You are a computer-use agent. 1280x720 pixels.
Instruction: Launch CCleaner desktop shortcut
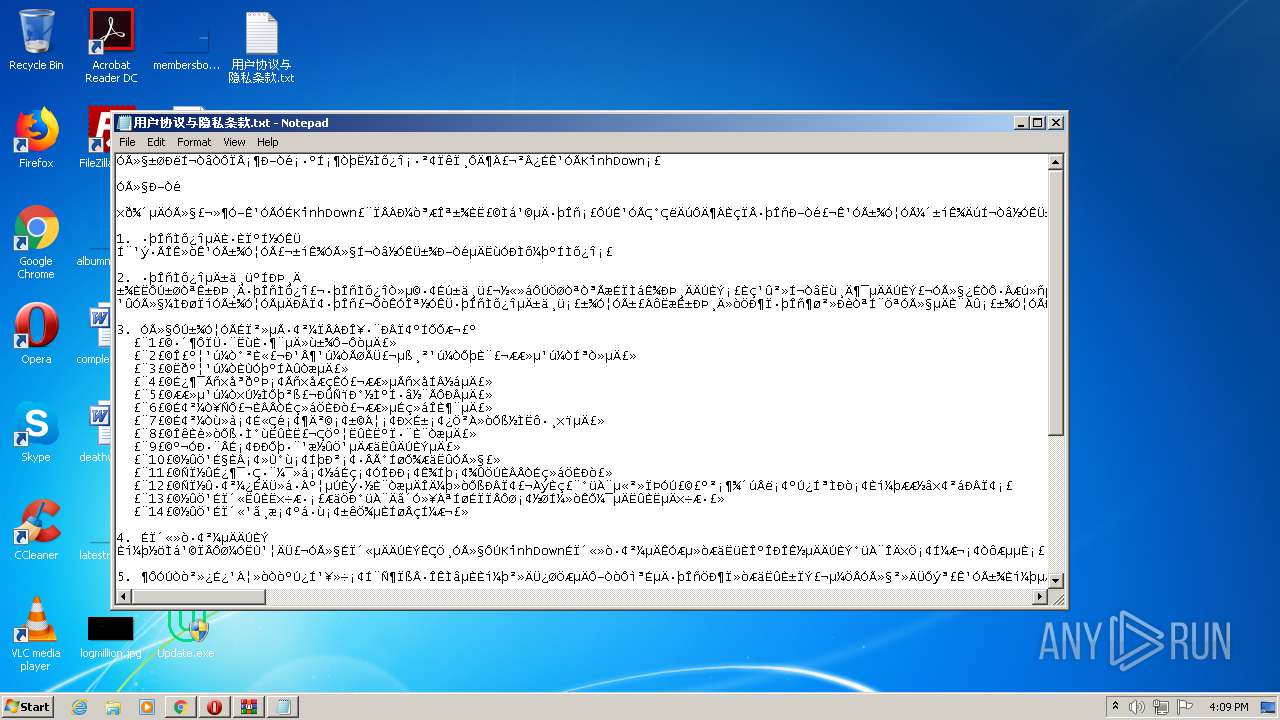click(36, 529)
